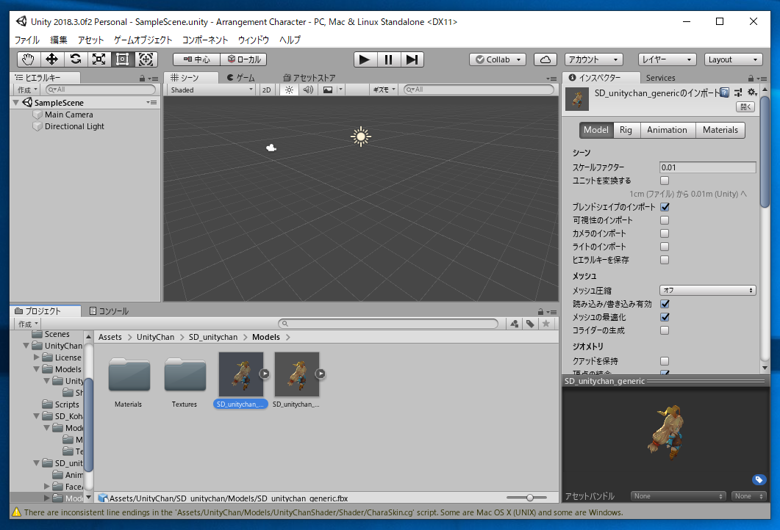
Task: Switch to the Services tab
Action: (661, 78)
